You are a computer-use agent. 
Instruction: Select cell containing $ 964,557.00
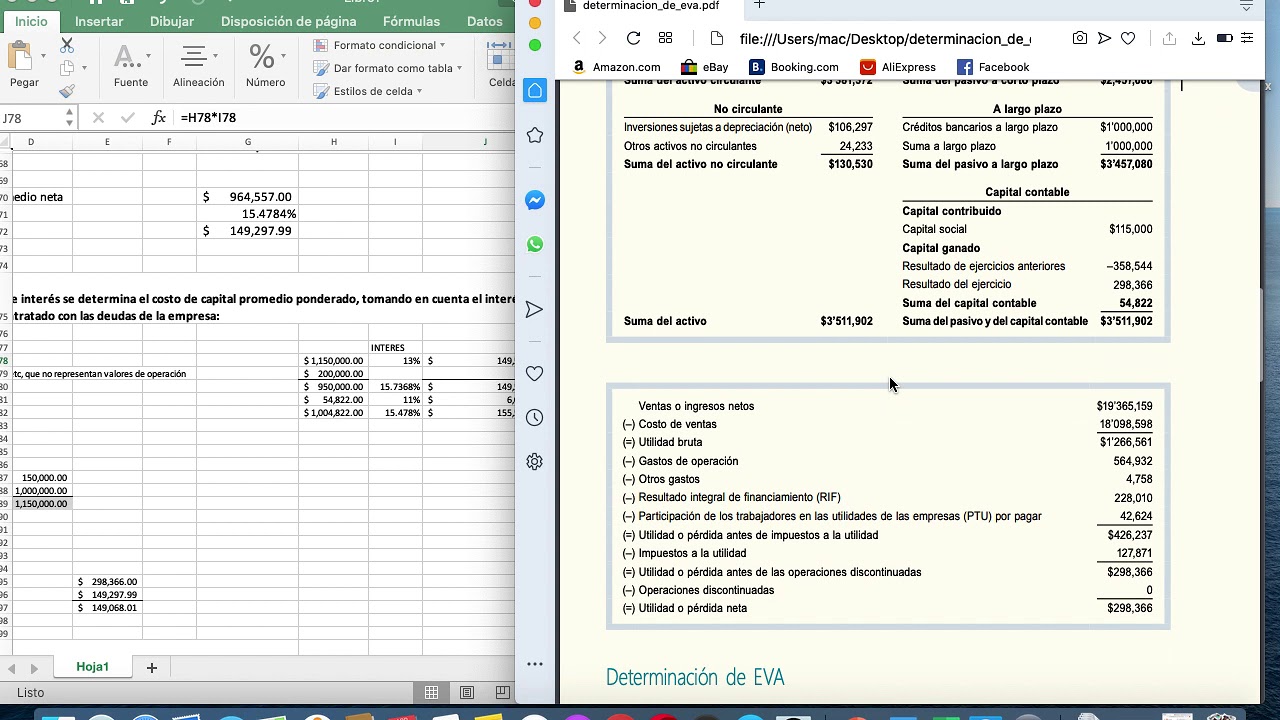[247, 197]
